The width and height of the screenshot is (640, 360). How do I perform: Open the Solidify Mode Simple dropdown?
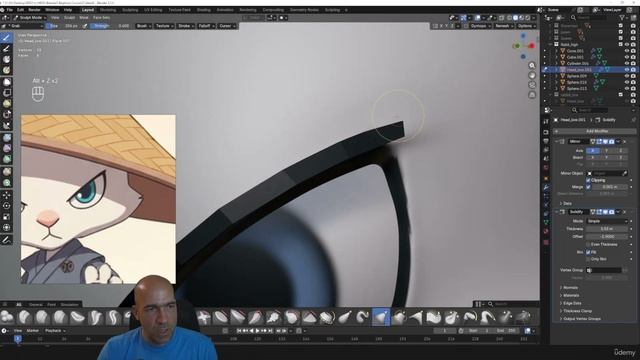pyautogui.click(x=607, y=221)
